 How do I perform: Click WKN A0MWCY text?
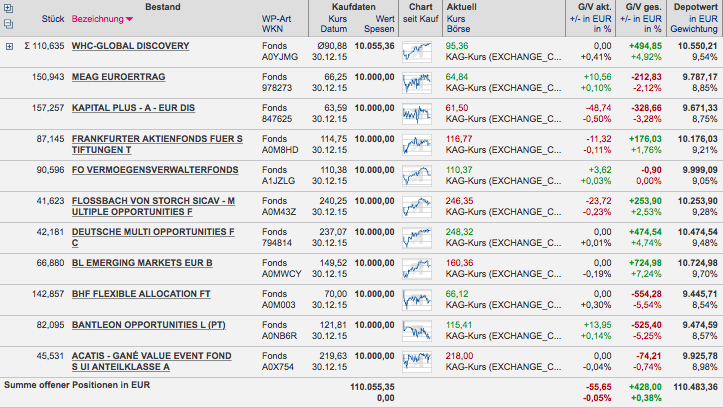(x=282, y=274)
